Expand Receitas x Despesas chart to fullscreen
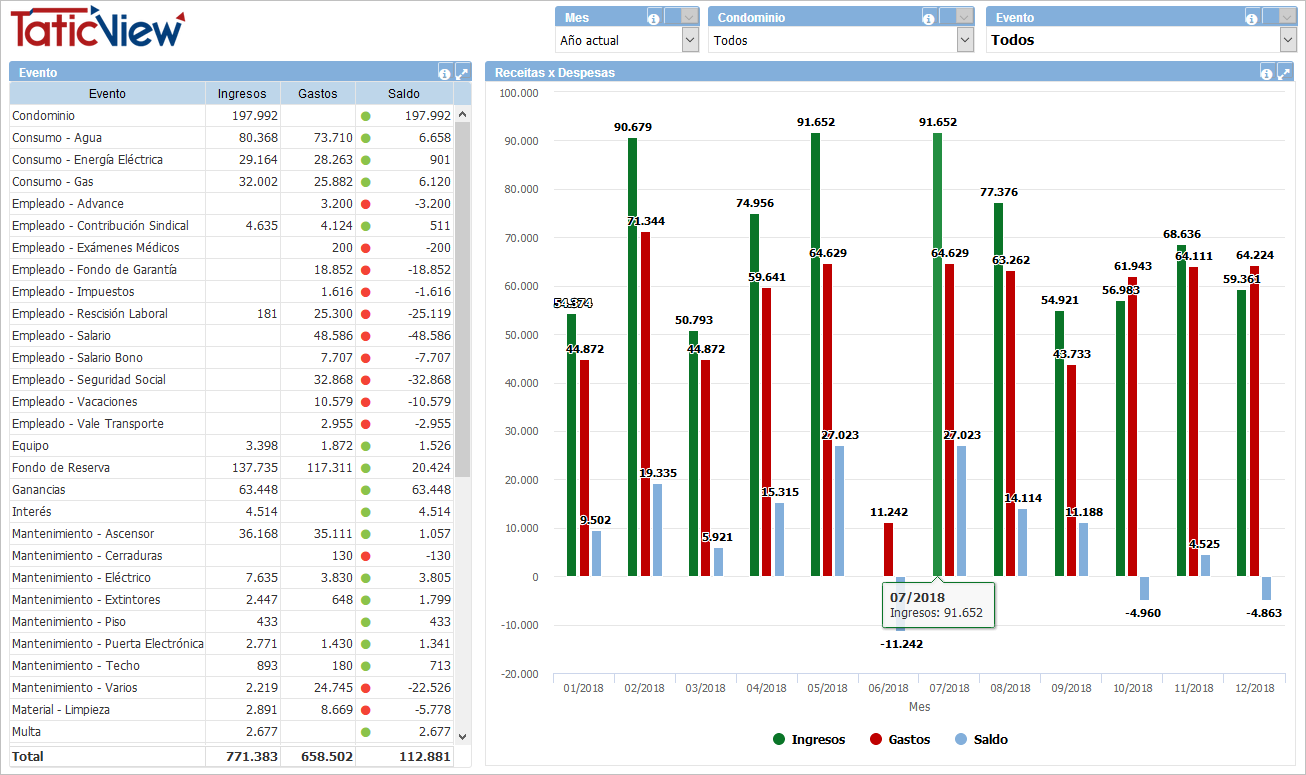The width and height of the screenshot is (1306, 775). pyautogui.click(x=1284, y=73)
